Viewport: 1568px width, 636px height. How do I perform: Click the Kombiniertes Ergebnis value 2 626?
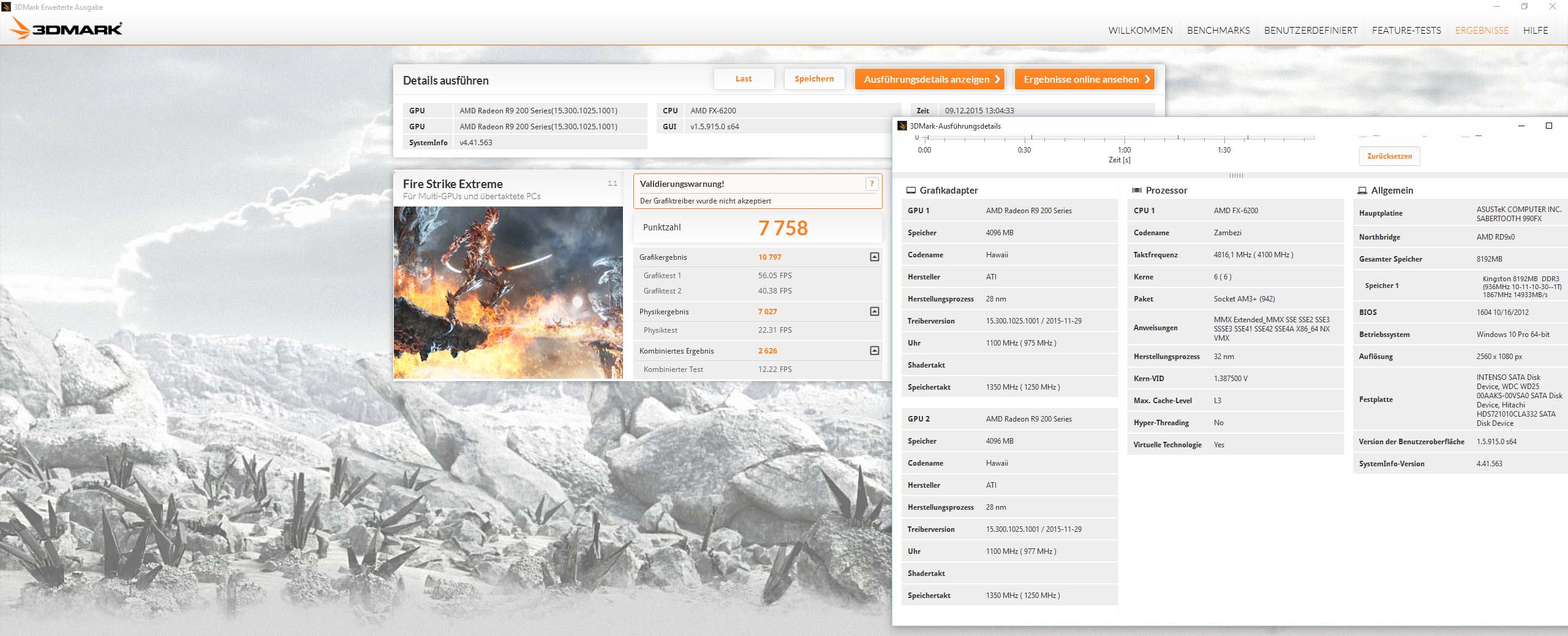click(x=767, y=351)
